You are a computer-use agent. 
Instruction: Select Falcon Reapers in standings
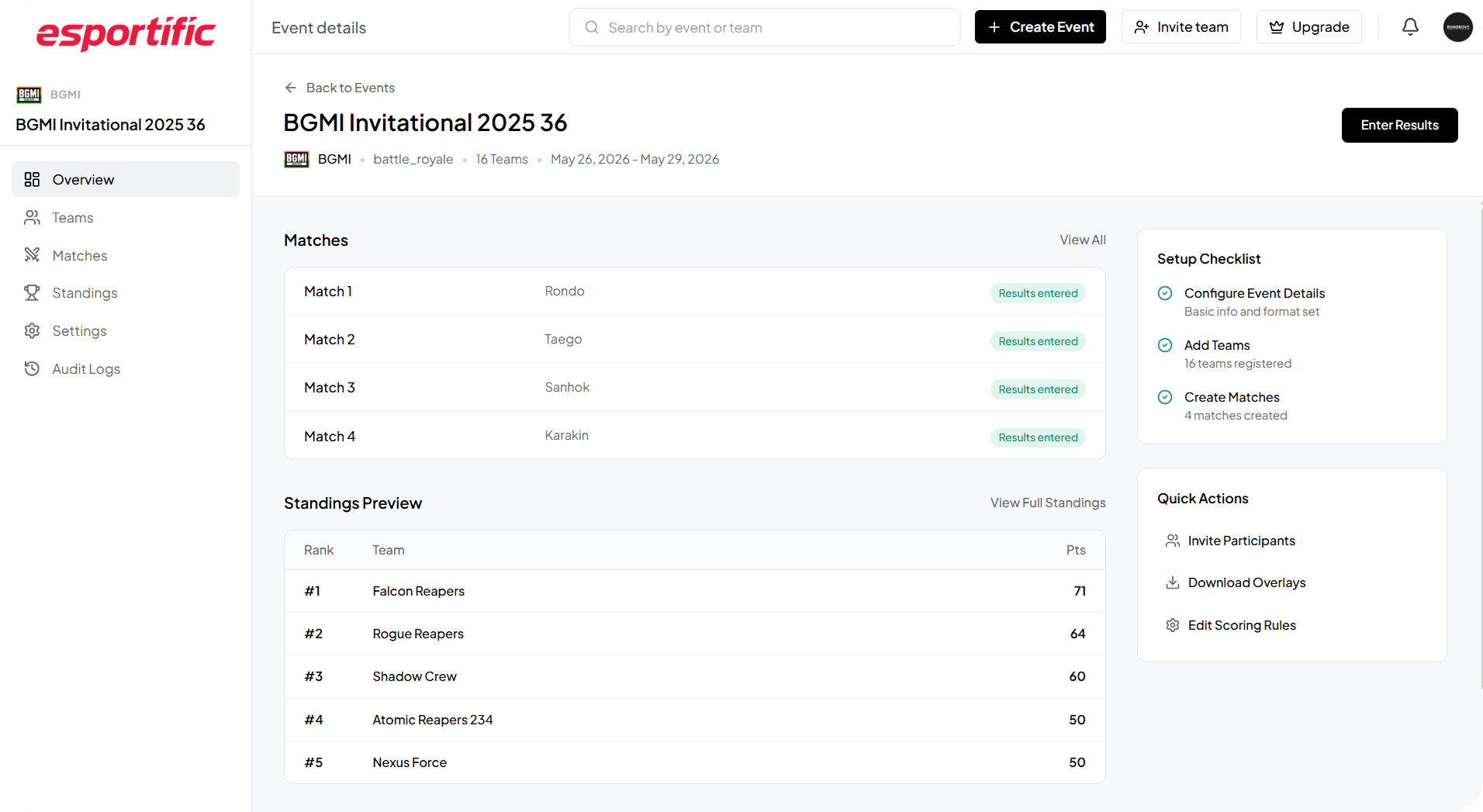pos(695,591)
